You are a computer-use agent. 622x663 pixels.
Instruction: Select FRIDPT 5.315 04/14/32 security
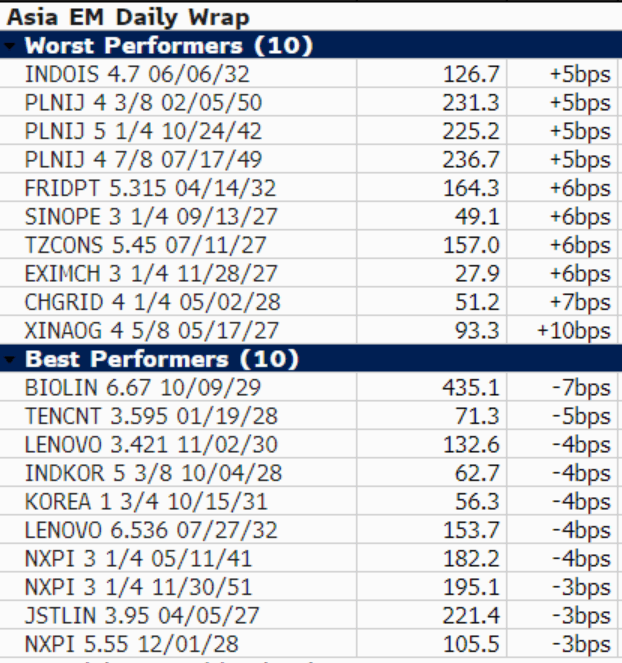pyautogui.click(x=150, y=188)
